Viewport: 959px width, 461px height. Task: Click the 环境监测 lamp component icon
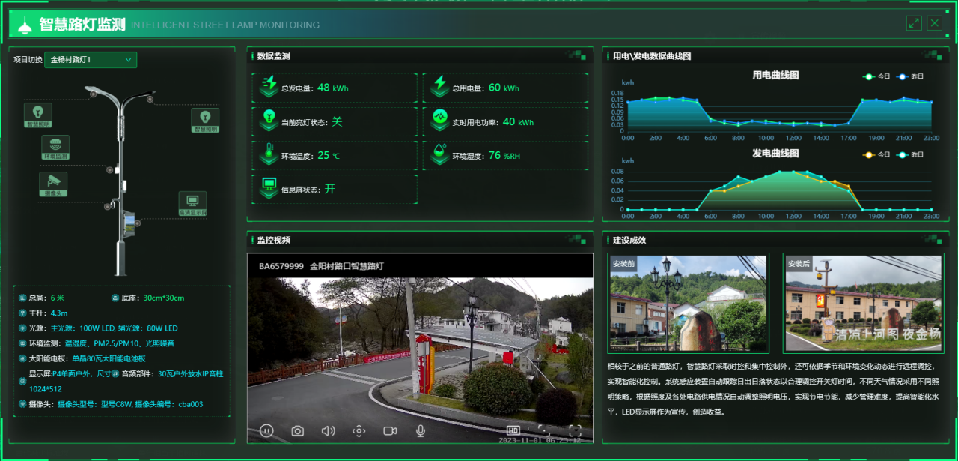(55, 148)
